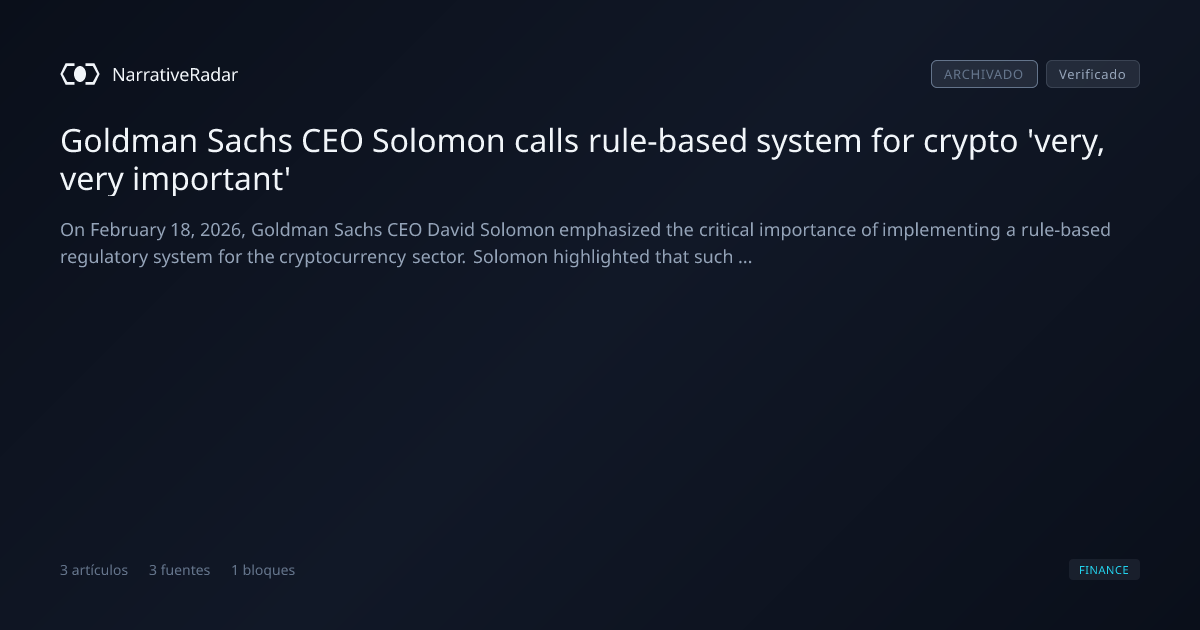Expand the truncated summary via the ellipsis
1200x630 pixels.
point(744,258)
